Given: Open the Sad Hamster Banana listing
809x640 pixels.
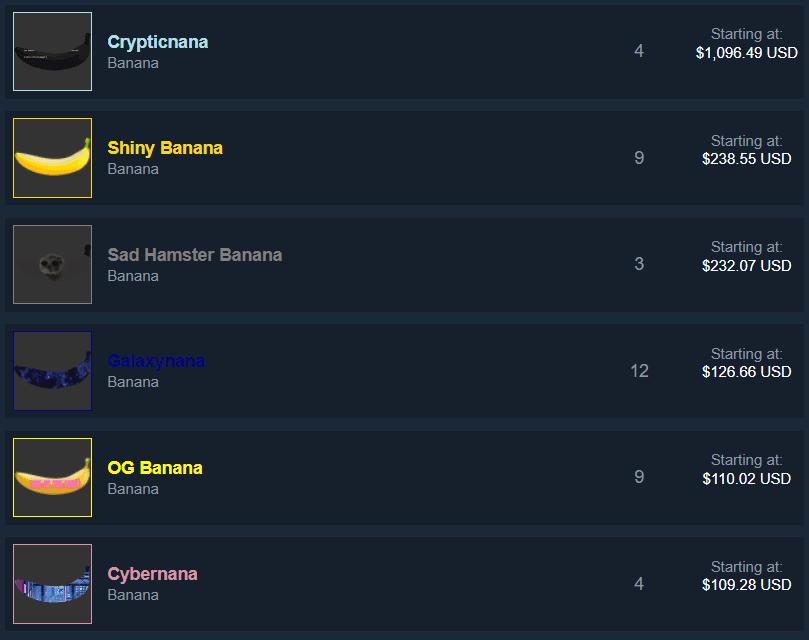Looking at the screenshot, I should (x=195, y=255).
